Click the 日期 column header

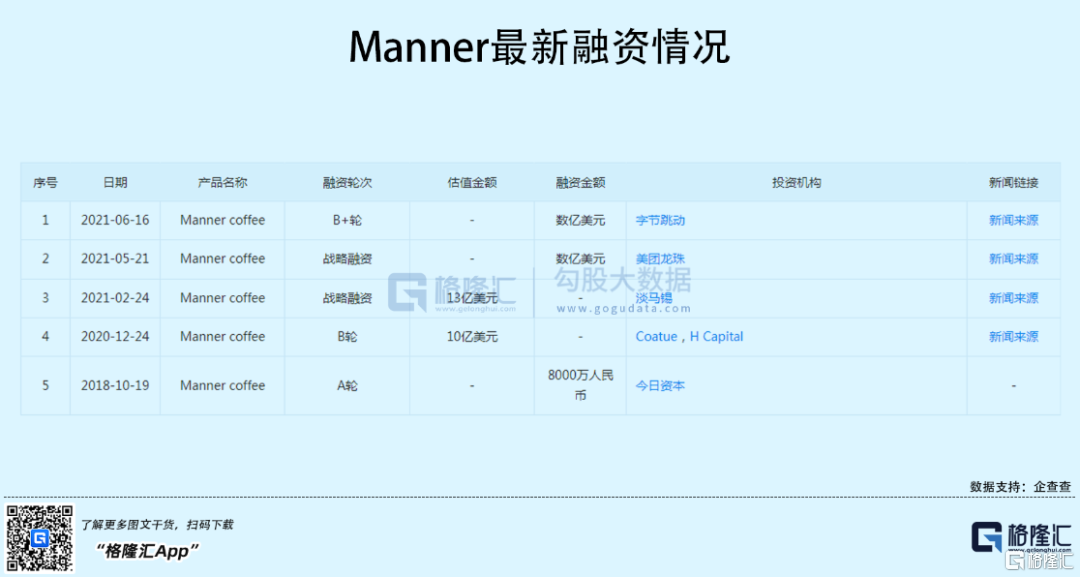pyautogui.click(x=115, y=183)
